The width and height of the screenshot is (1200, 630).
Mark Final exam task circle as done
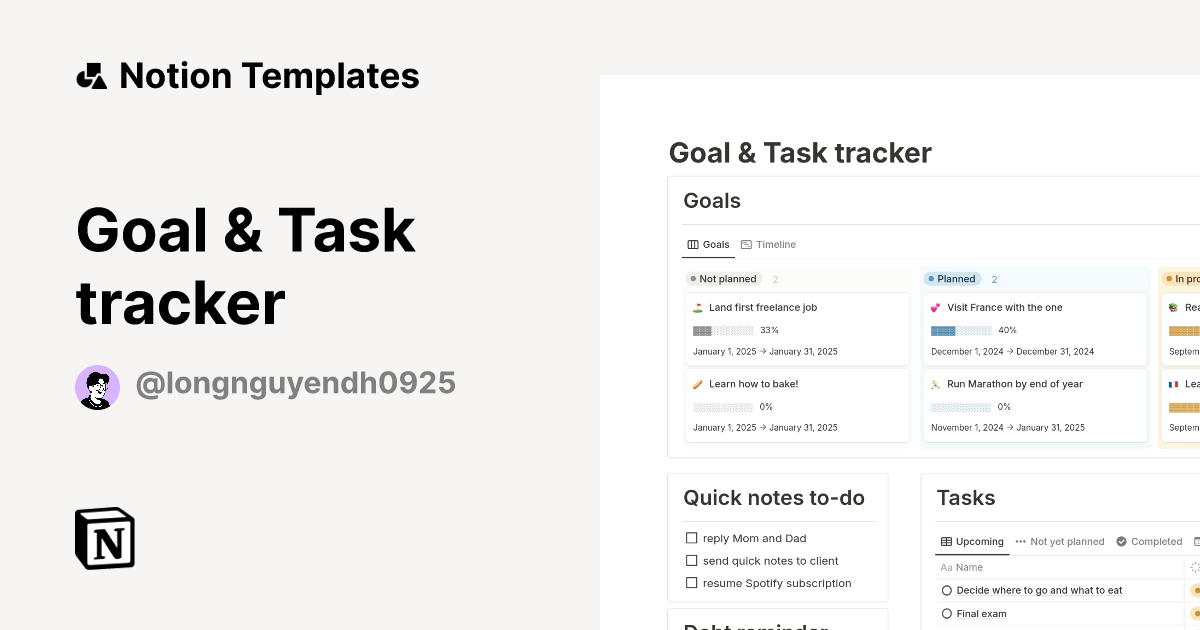pos(946,613)
